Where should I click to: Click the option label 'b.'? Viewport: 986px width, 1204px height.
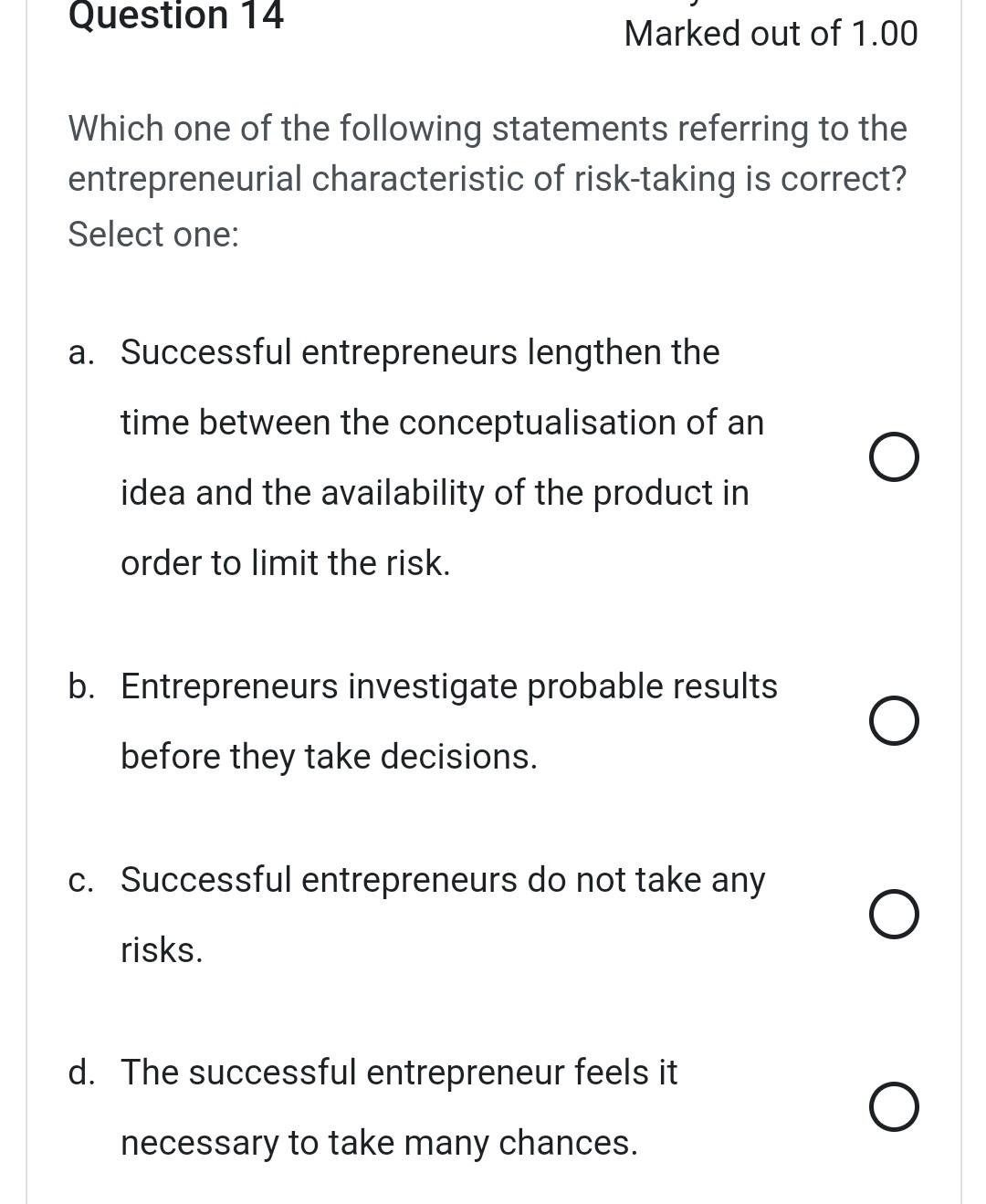point(83,686)
